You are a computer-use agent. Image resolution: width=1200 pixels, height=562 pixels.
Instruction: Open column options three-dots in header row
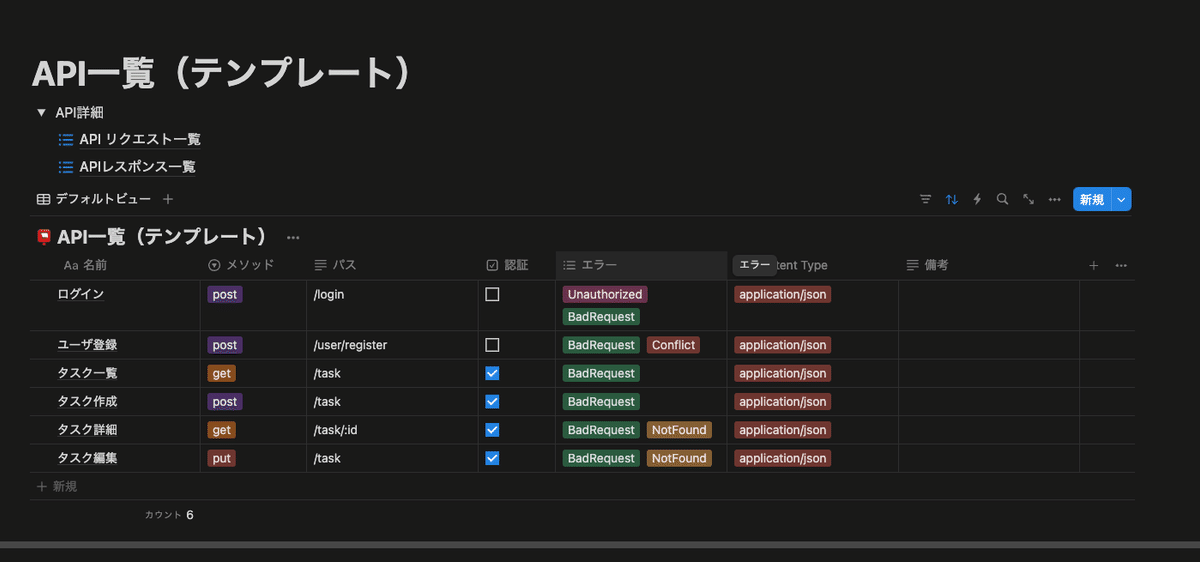pos(1121,265)
